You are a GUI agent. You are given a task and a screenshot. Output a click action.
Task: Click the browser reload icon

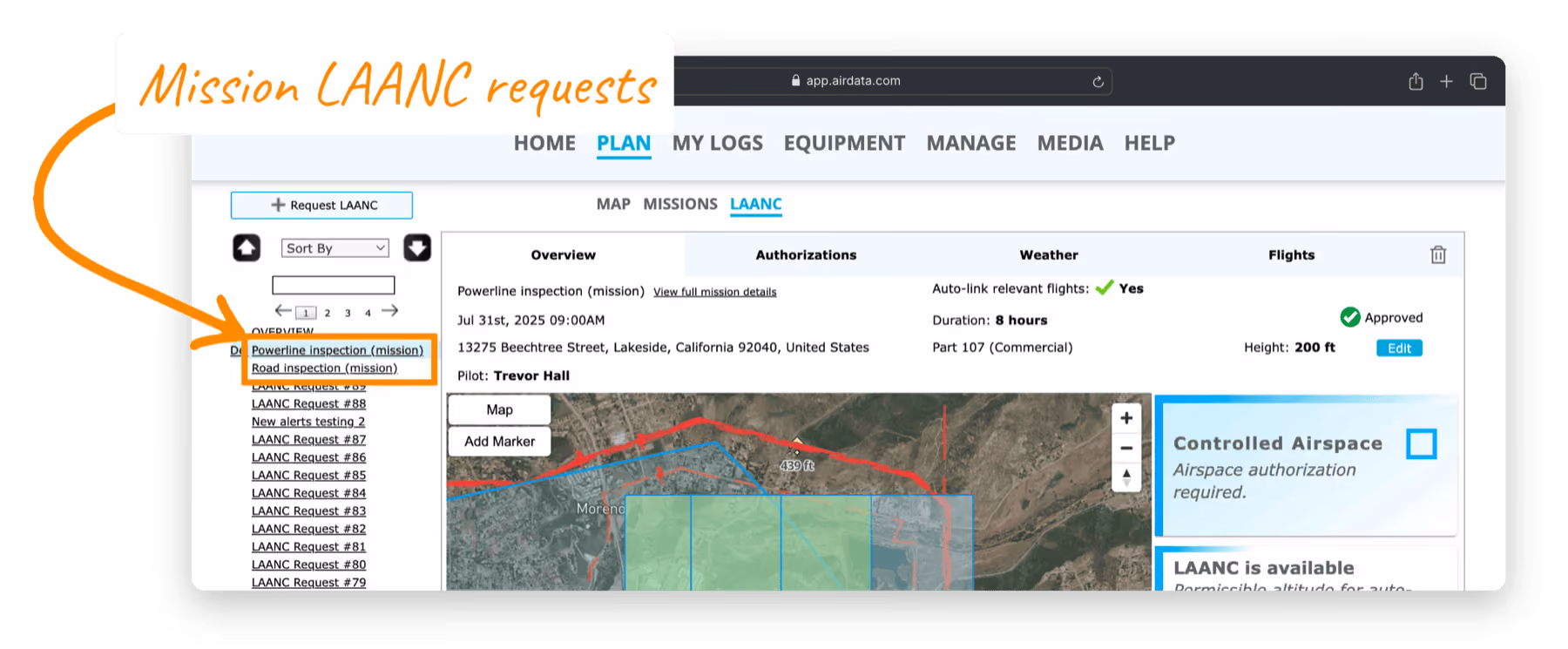tap(1098, 81)
